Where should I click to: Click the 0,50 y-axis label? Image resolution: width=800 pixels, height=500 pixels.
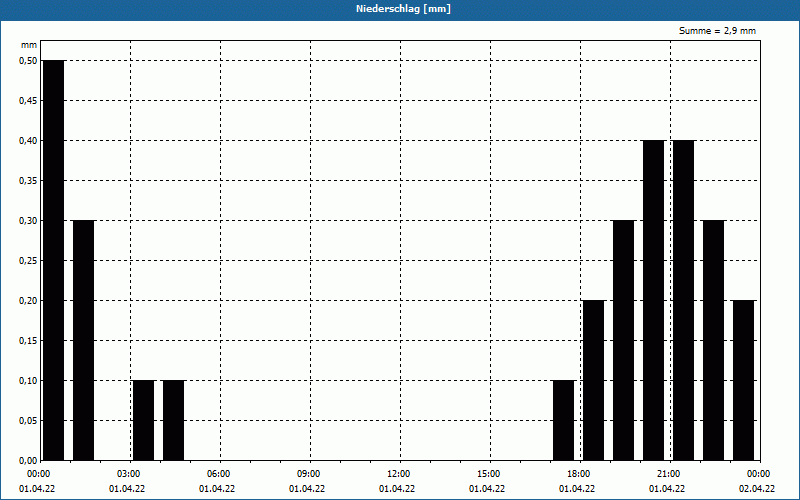28,61
